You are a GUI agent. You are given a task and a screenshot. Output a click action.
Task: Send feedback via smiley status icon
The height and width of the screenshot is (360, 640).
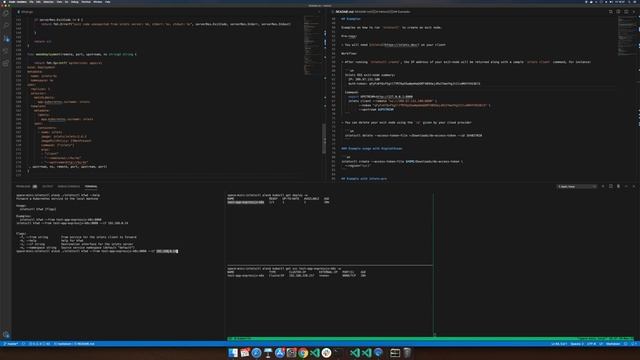click(626, 344)
